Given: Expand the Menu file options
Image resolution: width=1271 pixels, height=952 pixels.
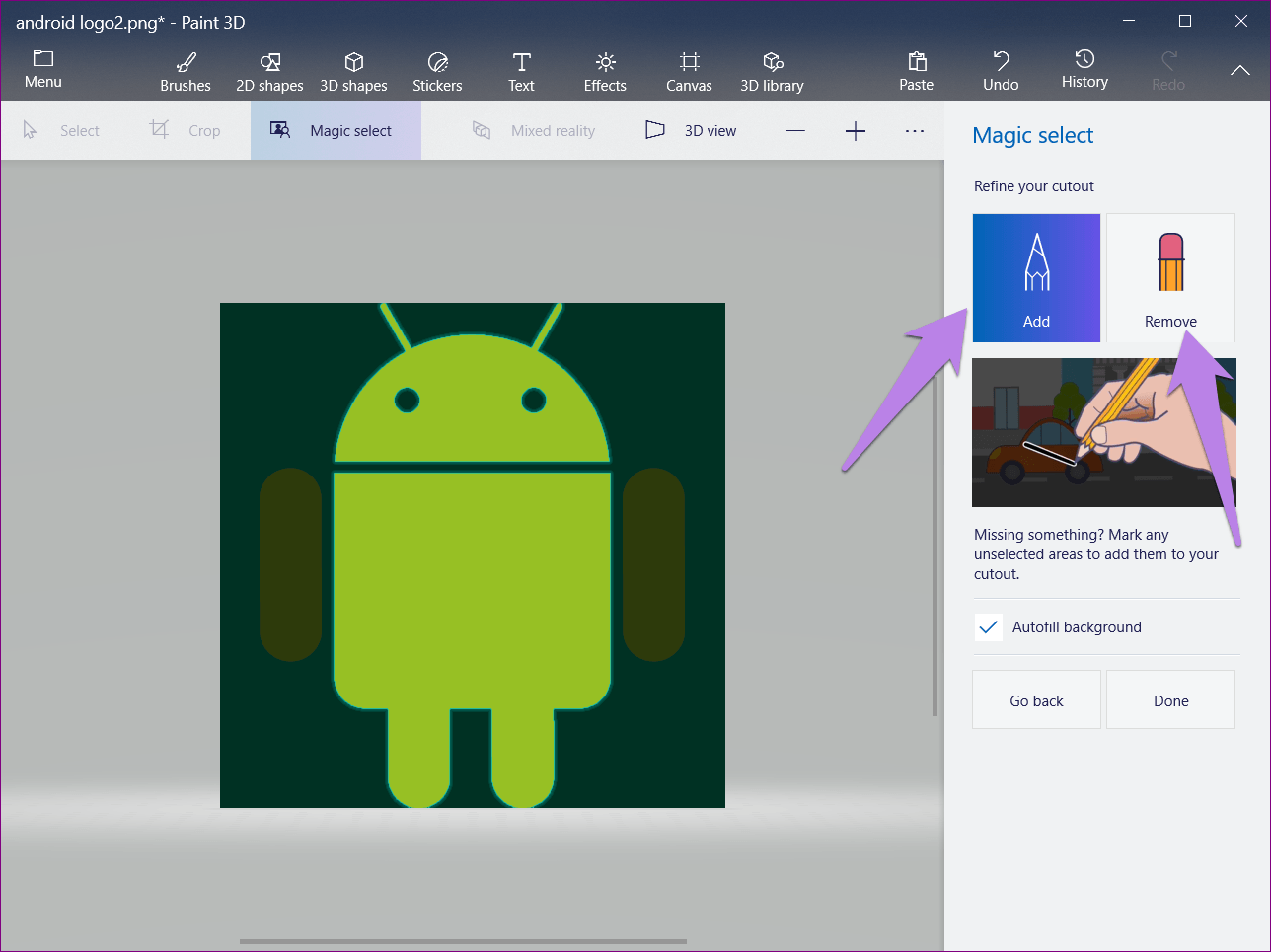Looking at the screenshot, I should [42, 69].
